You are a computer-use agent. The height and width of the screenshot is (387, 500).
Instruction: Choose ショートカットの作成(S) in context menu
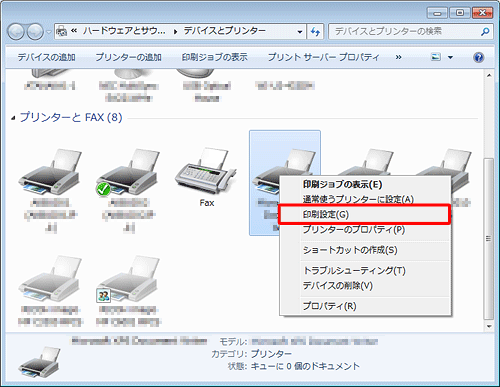pos(365,250)
